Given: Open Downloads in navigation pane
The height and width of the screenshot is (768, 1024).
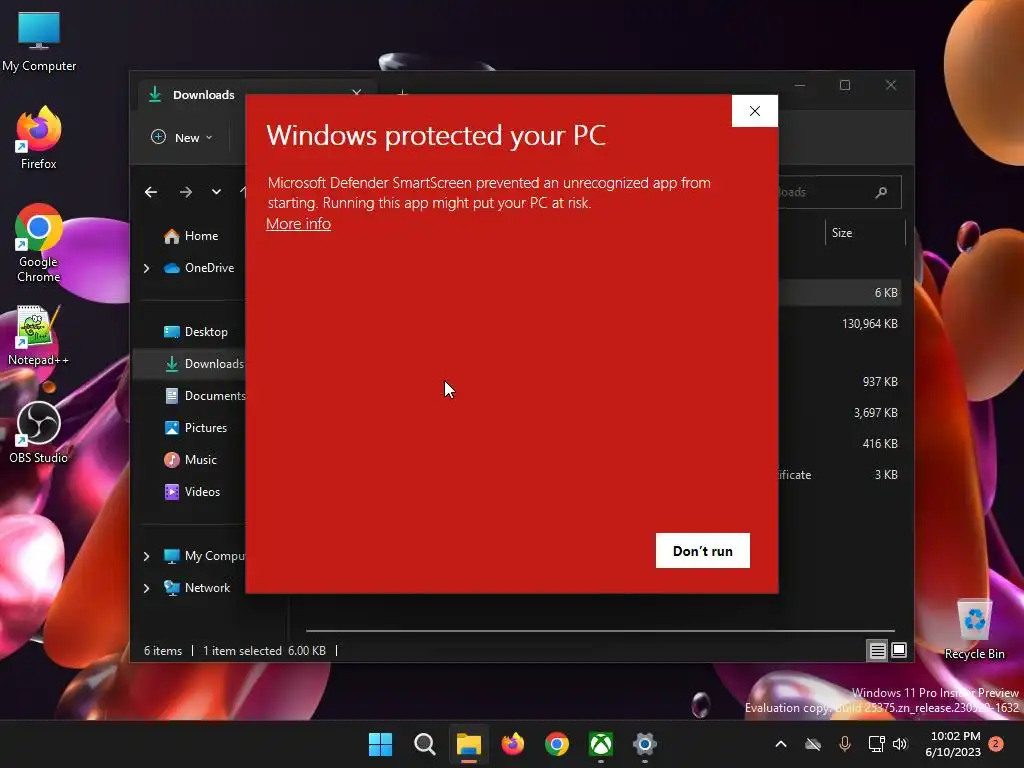Looking at the screenshot, I should coord(203,364).
